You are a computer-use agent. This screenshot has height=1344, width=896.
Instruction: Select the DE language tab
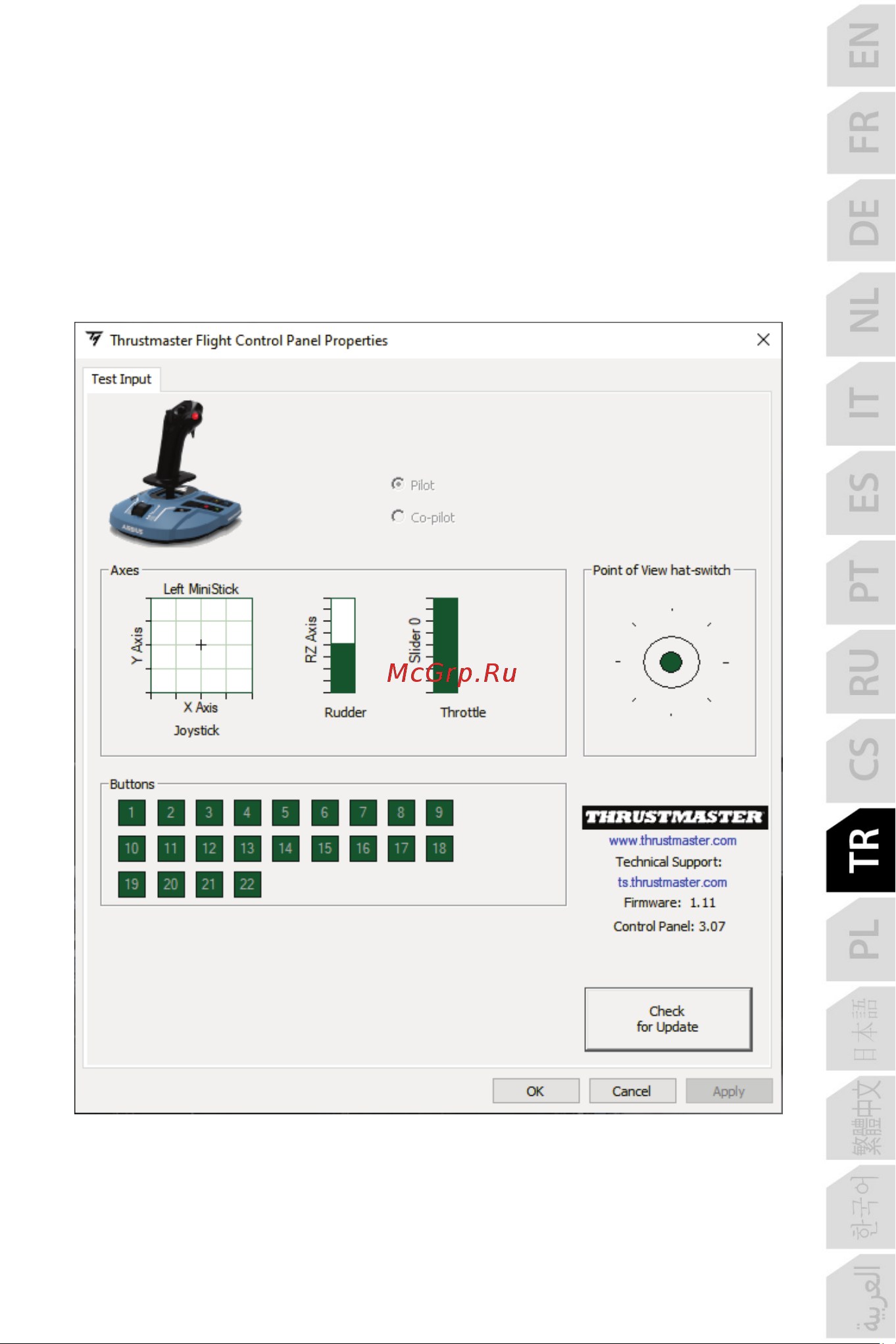tap(862, 221)
